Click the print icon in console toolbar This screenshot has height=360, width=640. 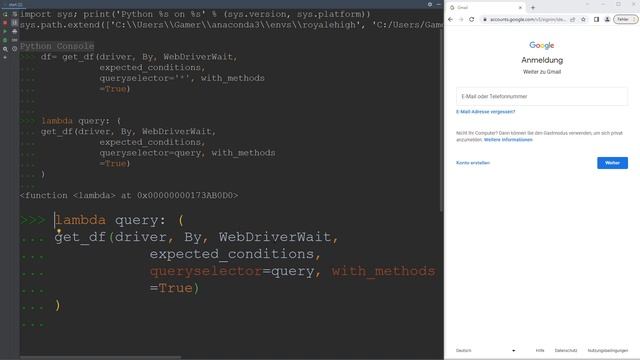click(x=15, y=31)
